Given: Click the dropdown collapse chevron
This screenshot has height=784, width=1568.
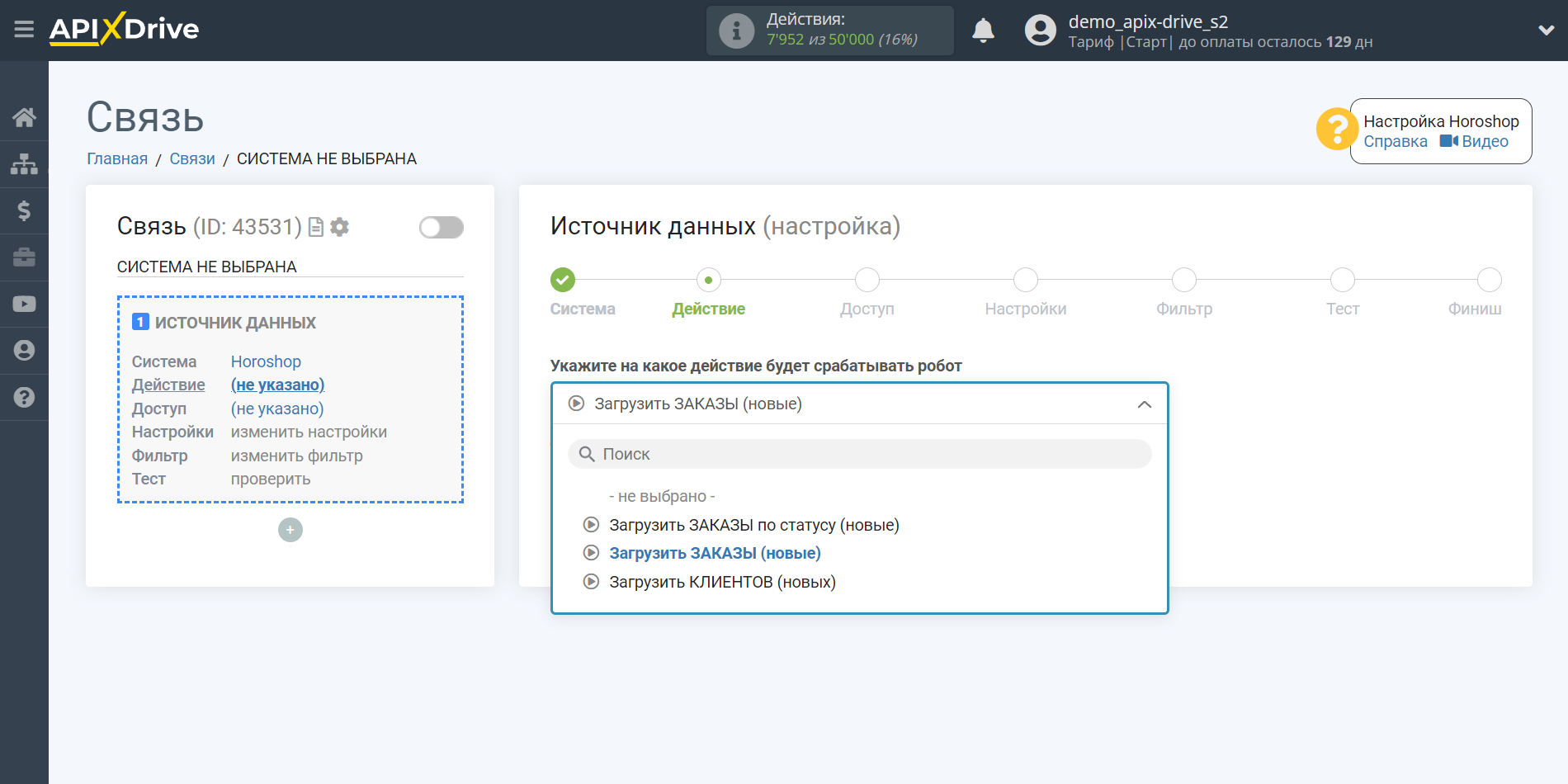Looking at the screenshot, I should pos(1144,404).
